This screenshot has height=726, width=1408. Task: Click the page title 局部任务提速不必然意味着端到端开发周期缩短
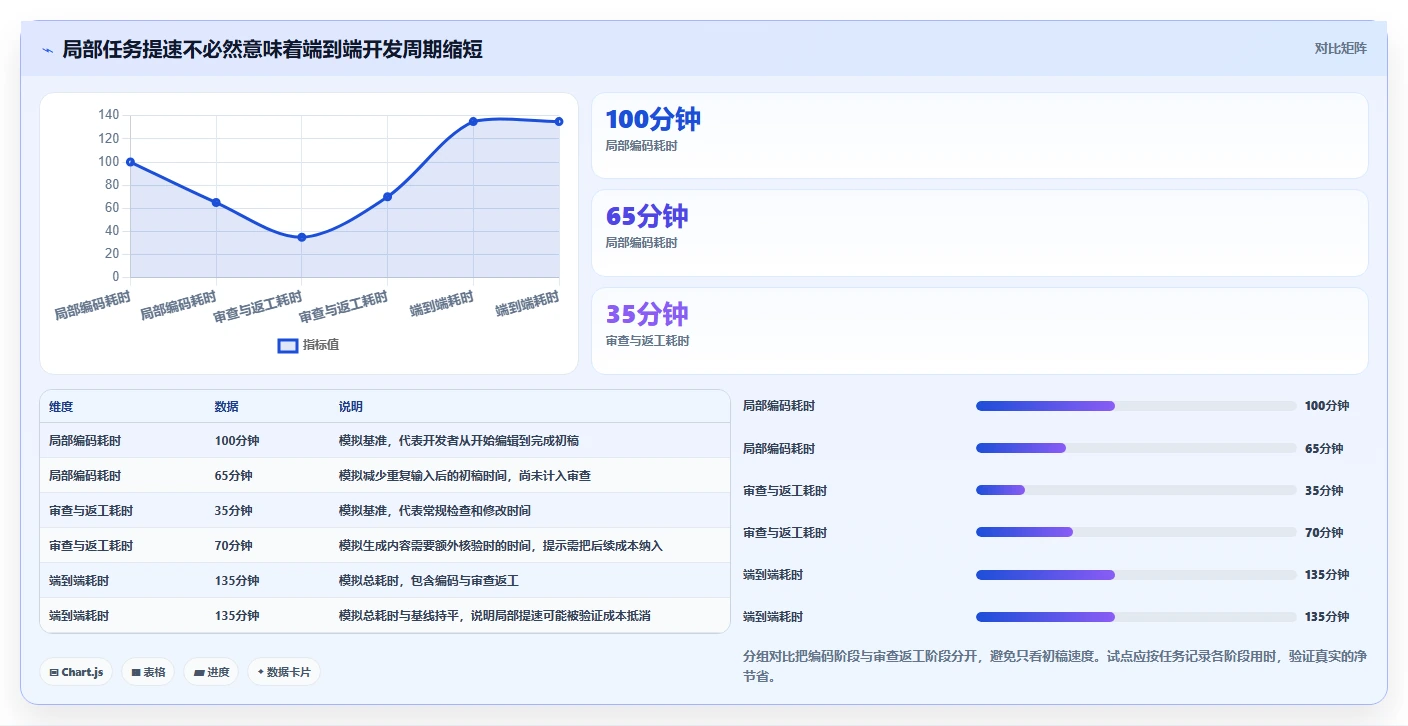[272, 49]
